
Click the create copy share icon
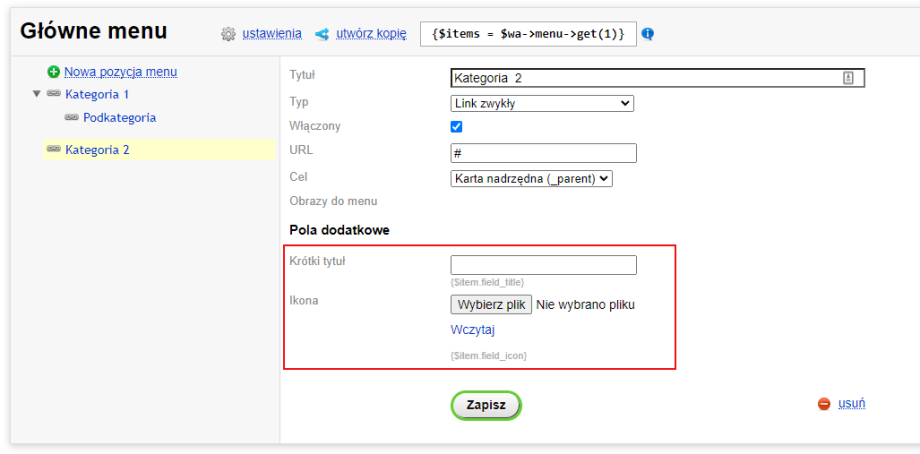pos(322,34)
